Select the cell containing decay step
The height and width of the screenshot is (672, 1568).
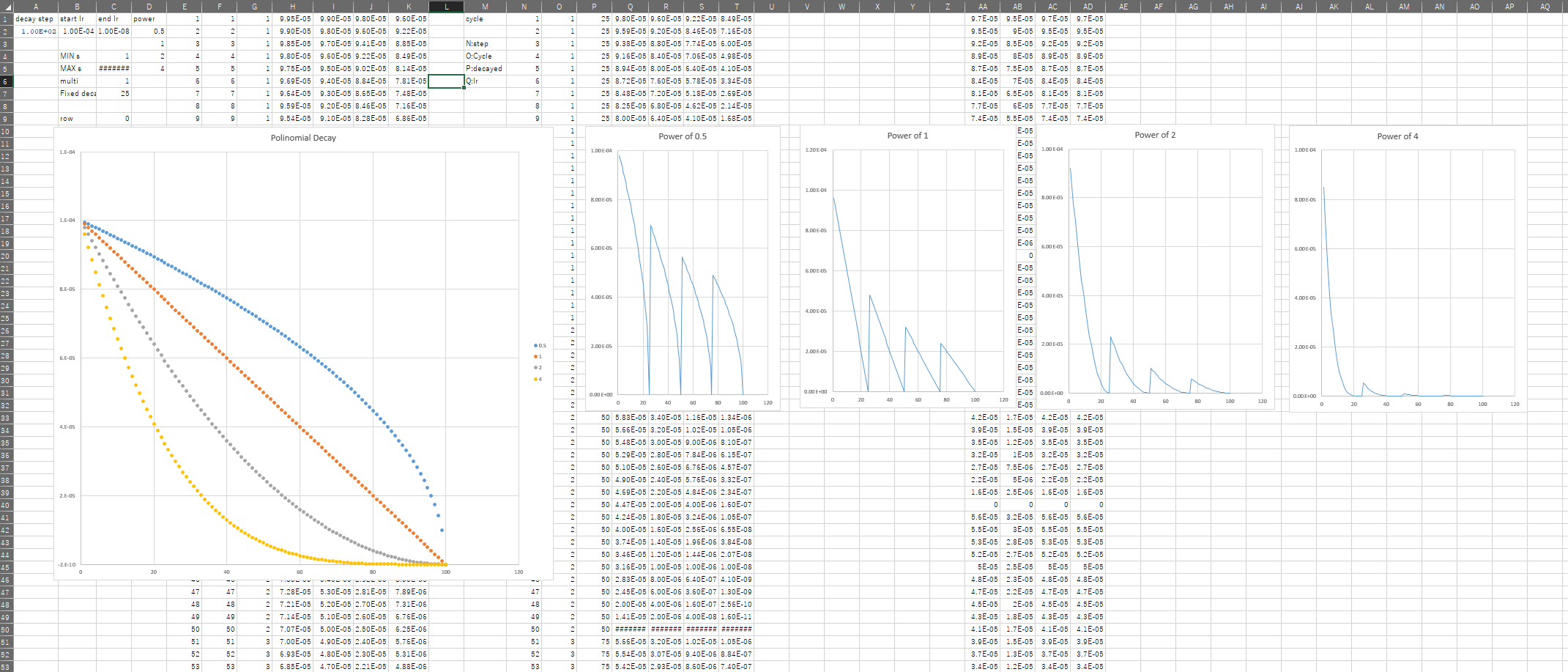pyautogui.click(x=34, y=18)
